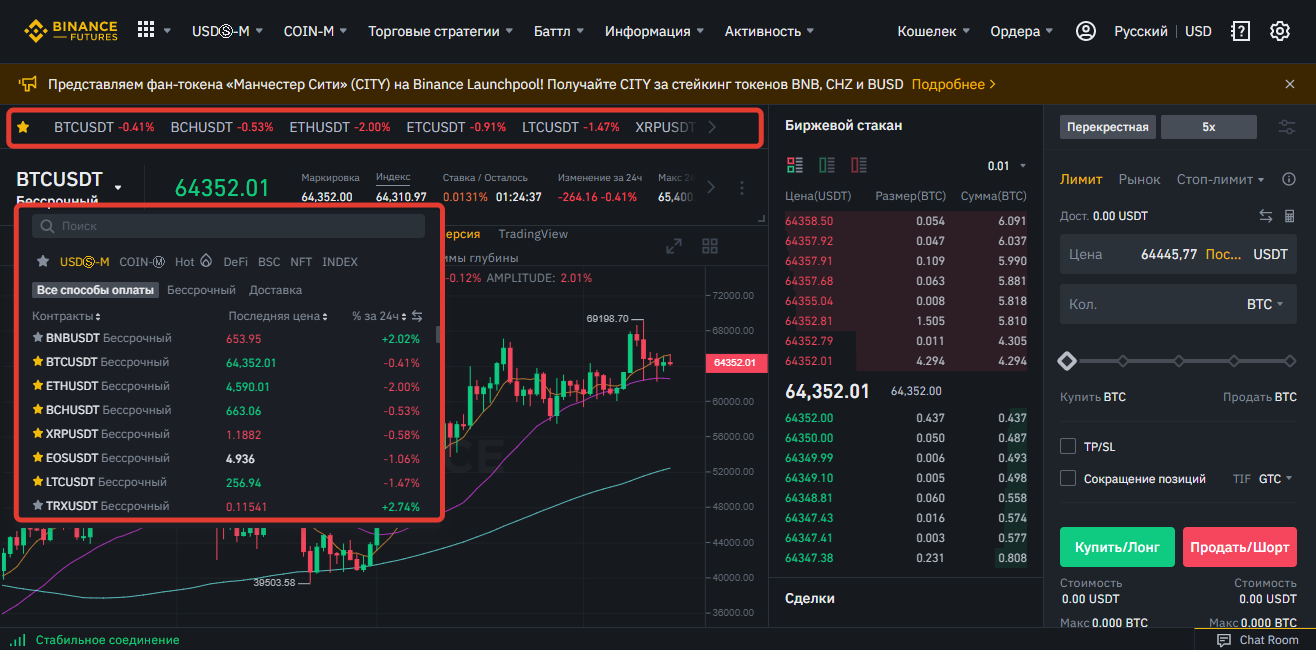Open the TIF GTC dropdown
The width and height of the screenshot is (1316, 650).
click(x=1275, y=479)
